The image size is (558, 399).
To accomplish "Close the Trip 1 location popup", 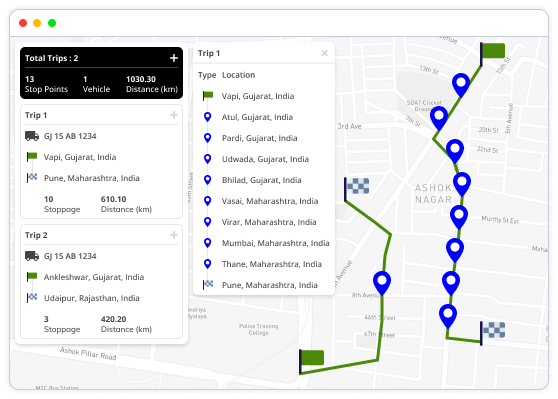I will (324, 53).
